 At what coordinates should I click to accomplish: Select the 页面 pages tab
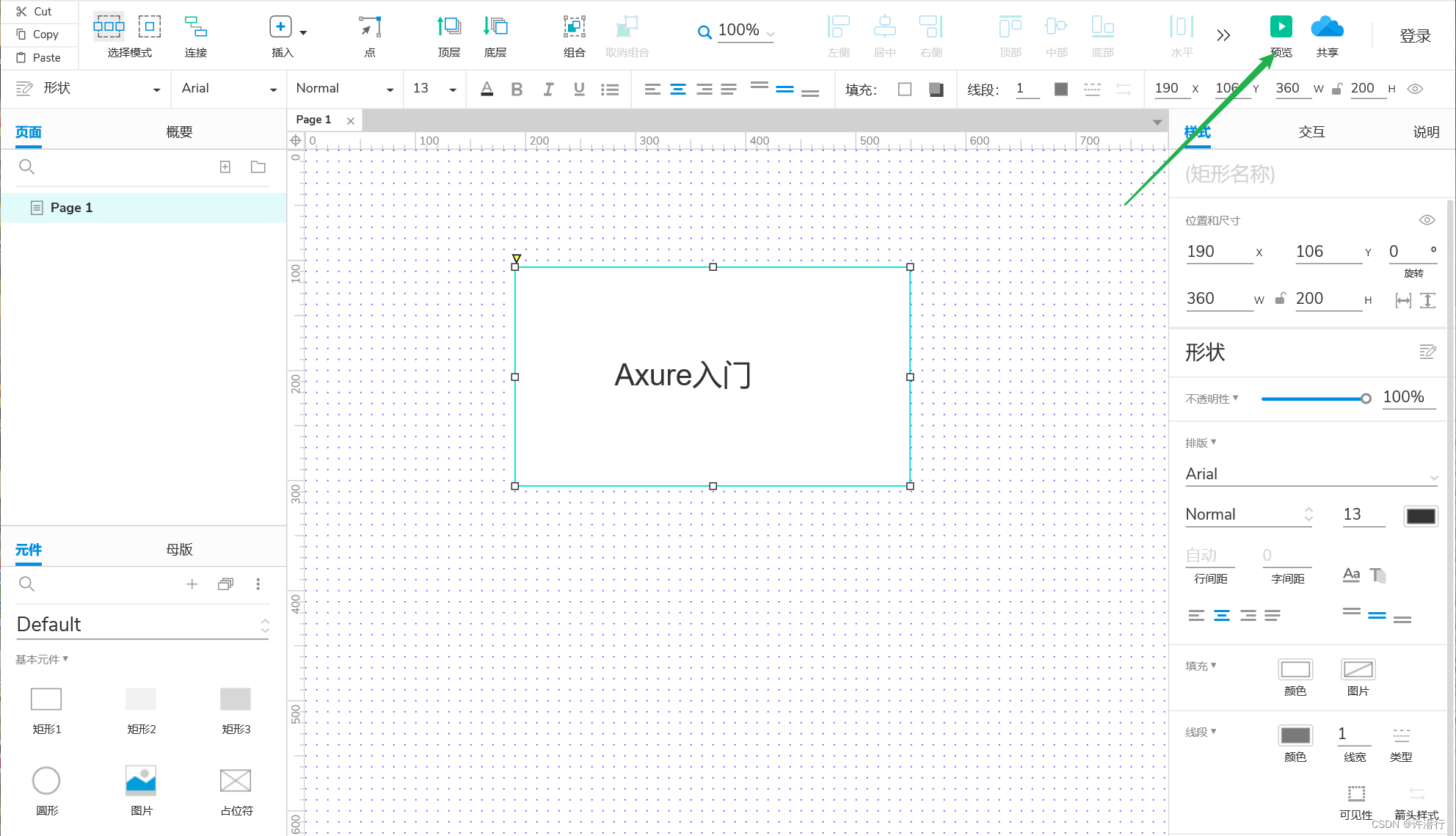[29, 132]
